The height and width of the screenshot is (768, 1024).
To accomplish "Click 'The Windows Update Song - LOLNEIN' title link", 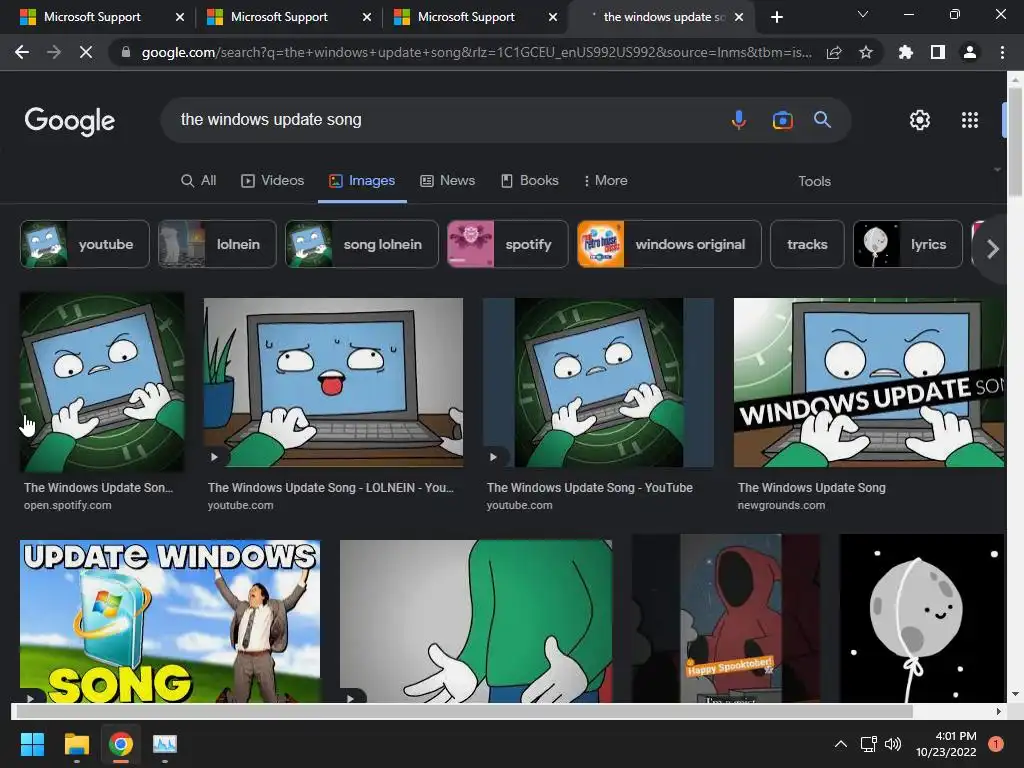I will point(330,488).
